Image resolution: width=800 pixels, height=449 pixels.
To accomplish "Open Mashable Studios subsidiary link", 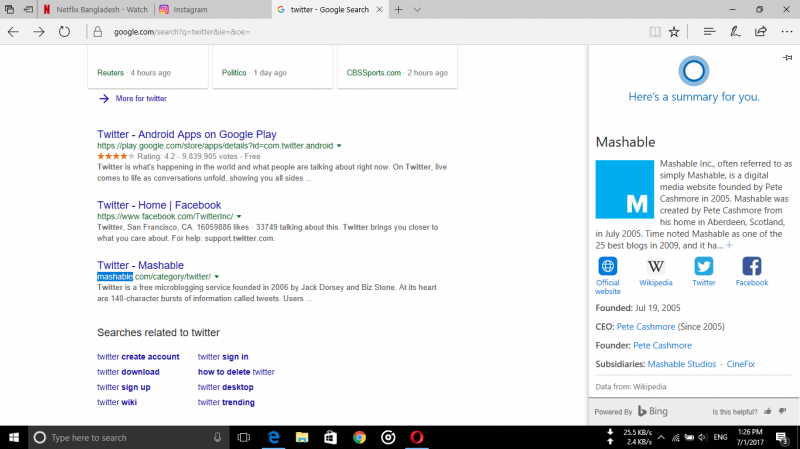I will [682, 364].
